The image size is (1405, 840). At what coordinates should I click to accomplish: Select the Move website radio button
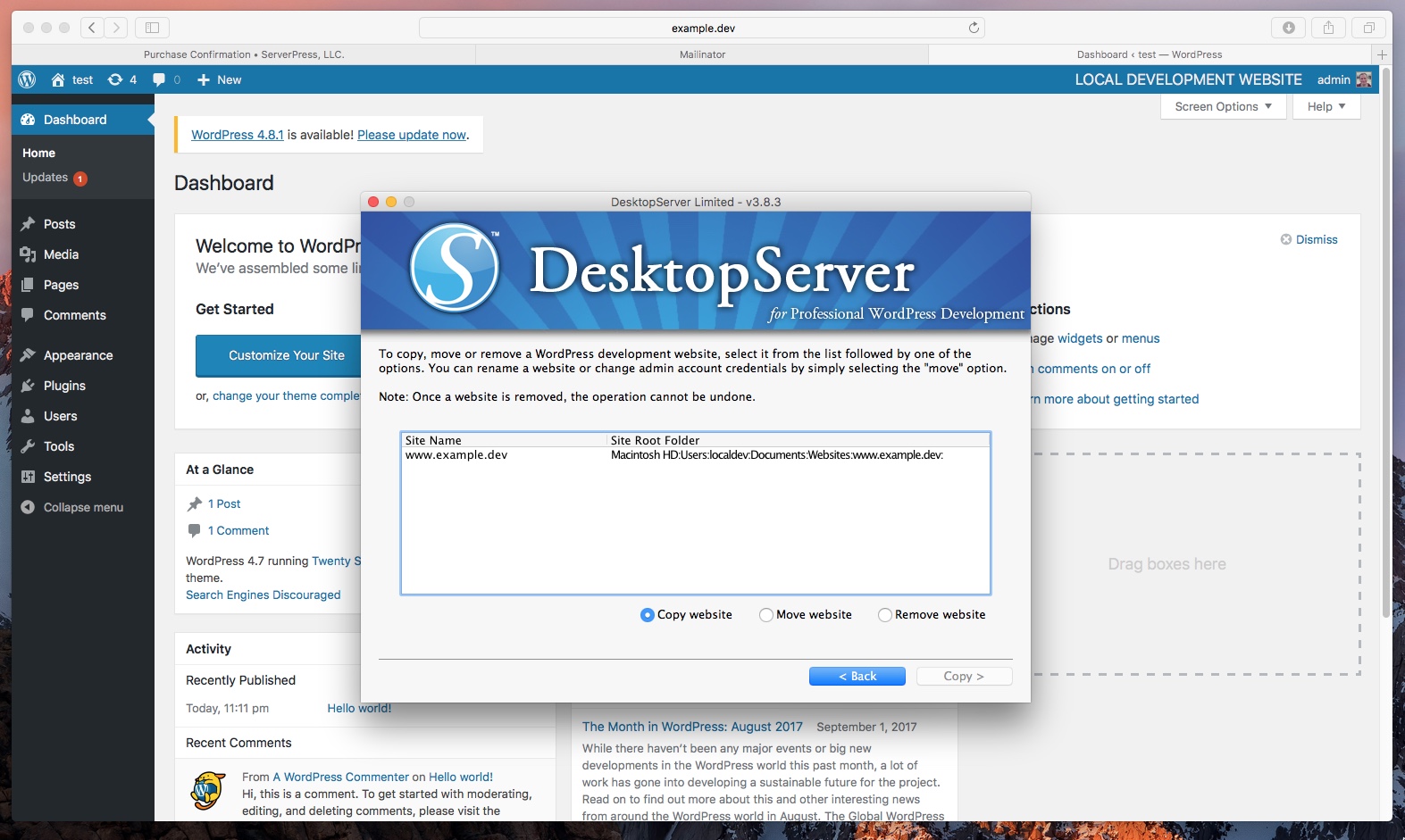point(766,615)
